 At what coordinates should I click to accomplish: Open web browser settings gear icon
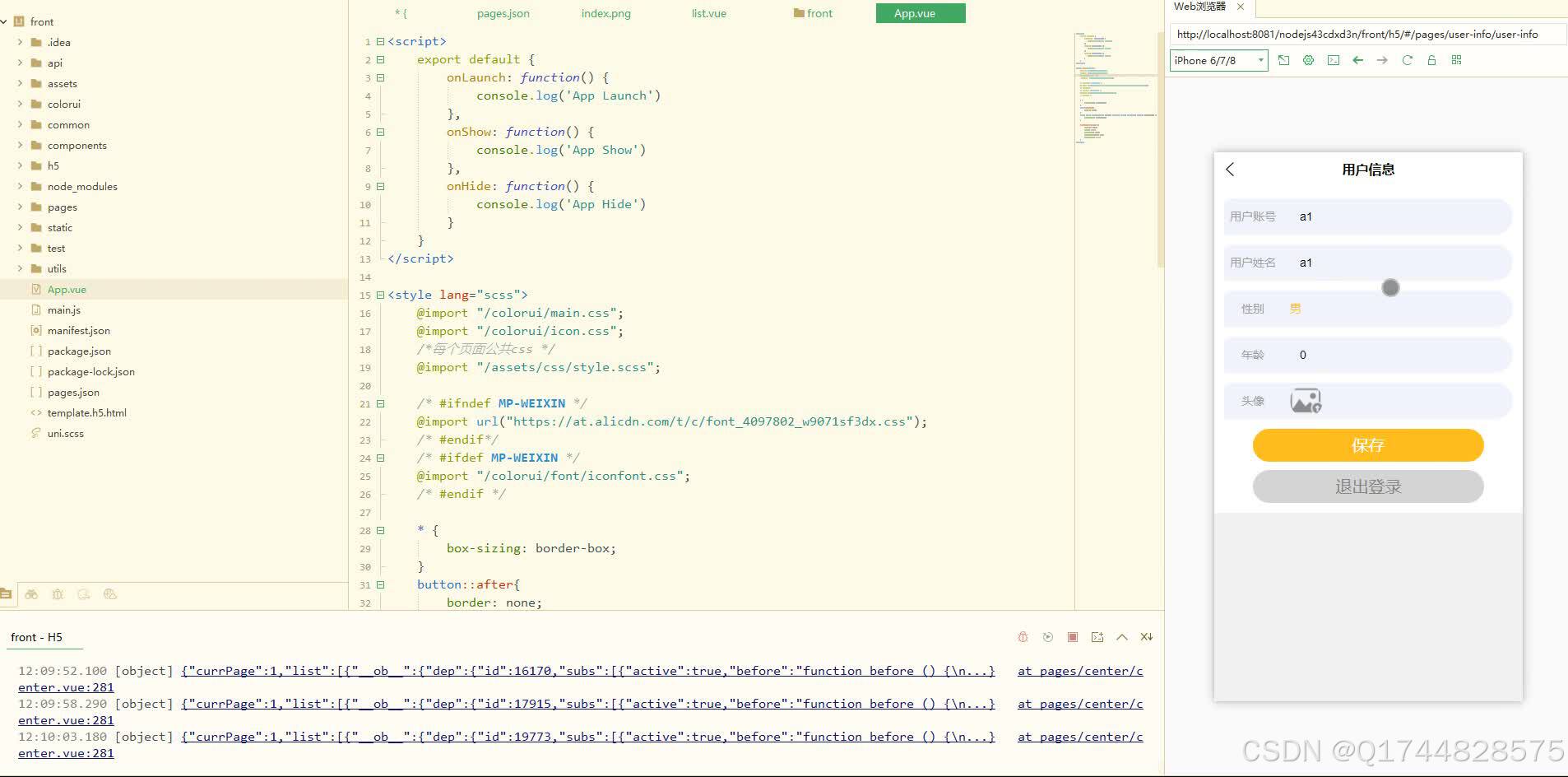pyautogui.click(x=1308, y=60)
